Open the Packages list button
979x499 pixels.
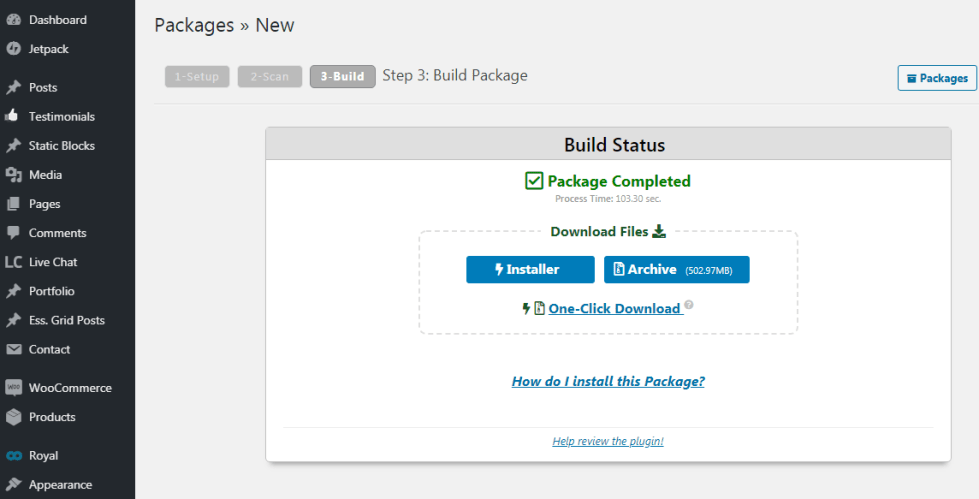click(x=937, y=78)
